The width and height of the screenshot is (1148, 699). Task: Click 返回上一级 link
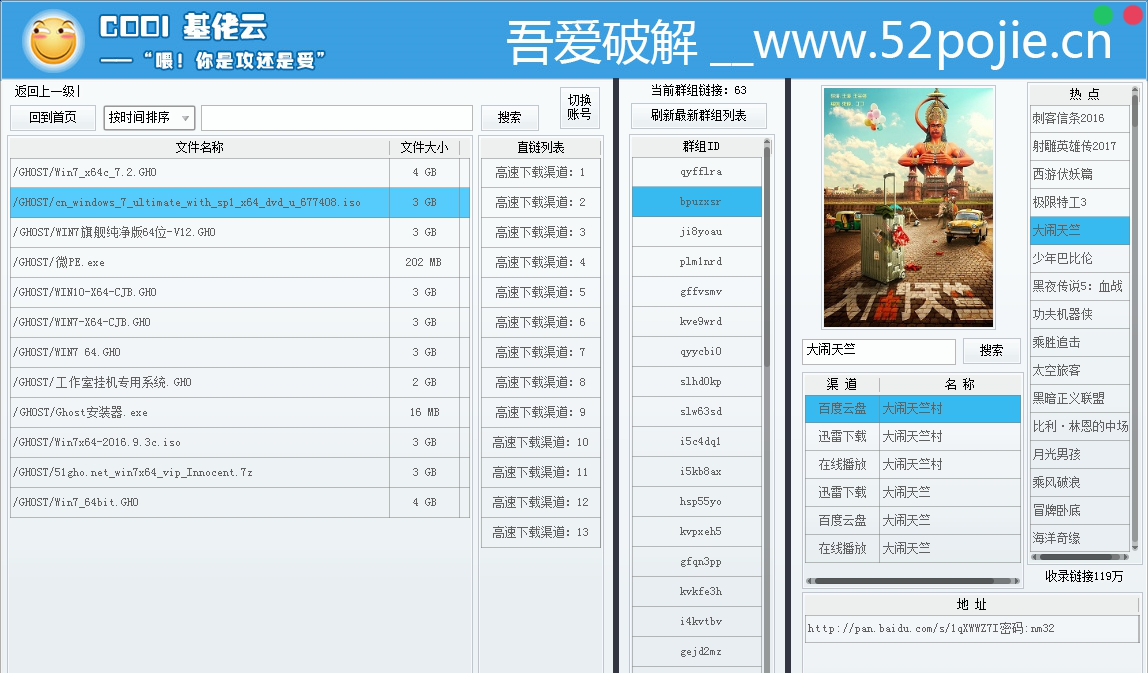point(45,91)
